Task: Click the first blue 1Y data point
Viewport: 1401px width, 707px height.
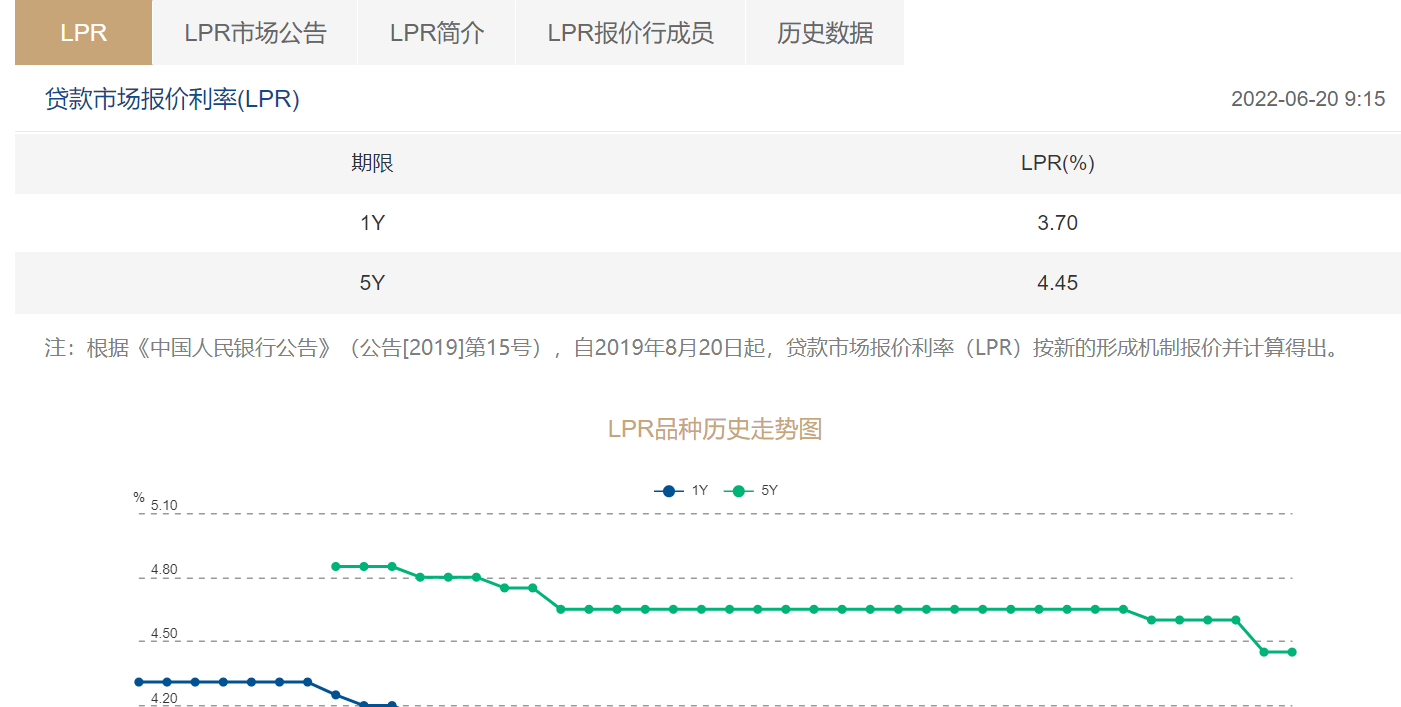Action: (x=139, y=682)
